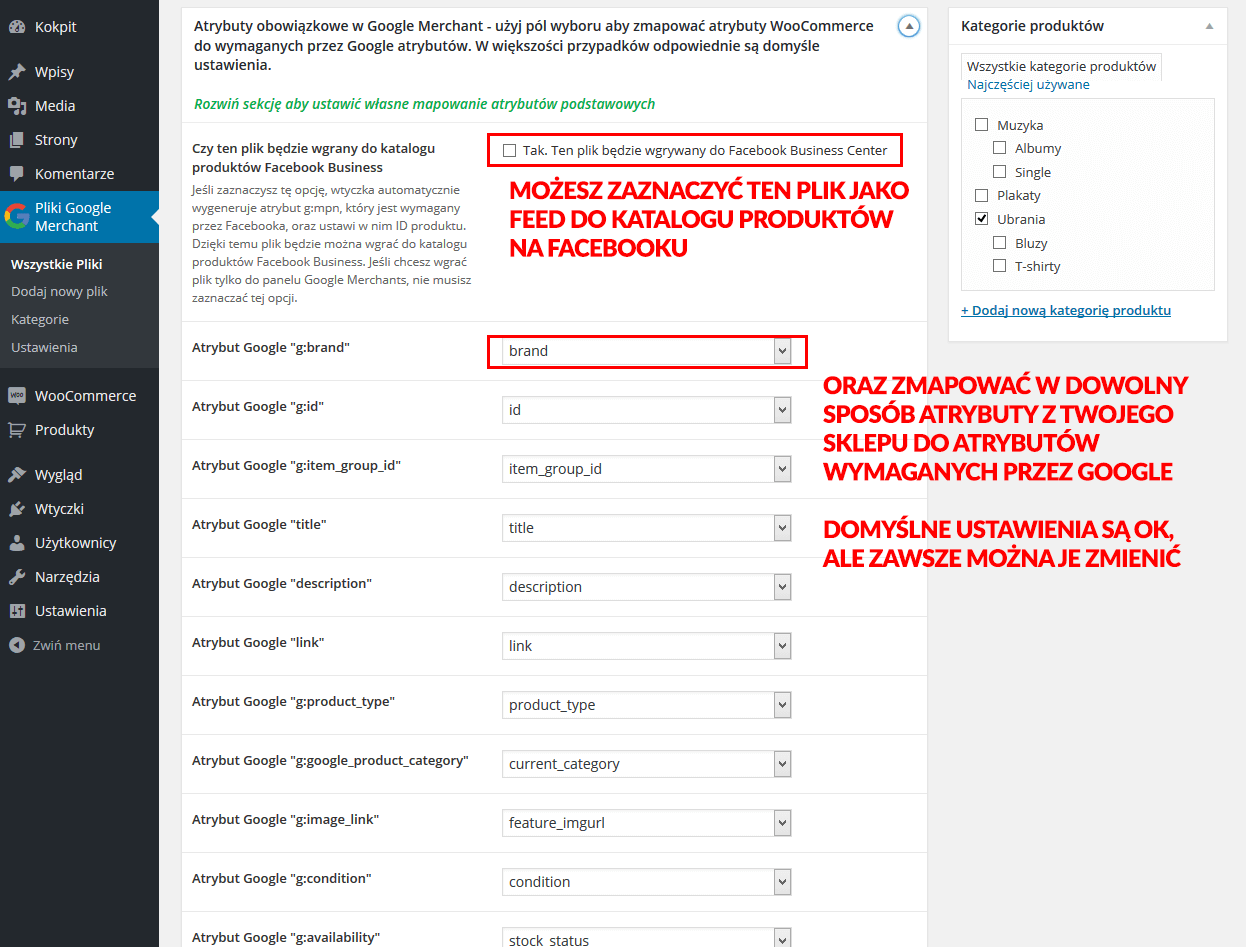The width and height of the screenshot is (1246, 947).
Task: Click the green Rozwiń sekcję hint text
Action: pyautogui.click(x=425, y=104)
